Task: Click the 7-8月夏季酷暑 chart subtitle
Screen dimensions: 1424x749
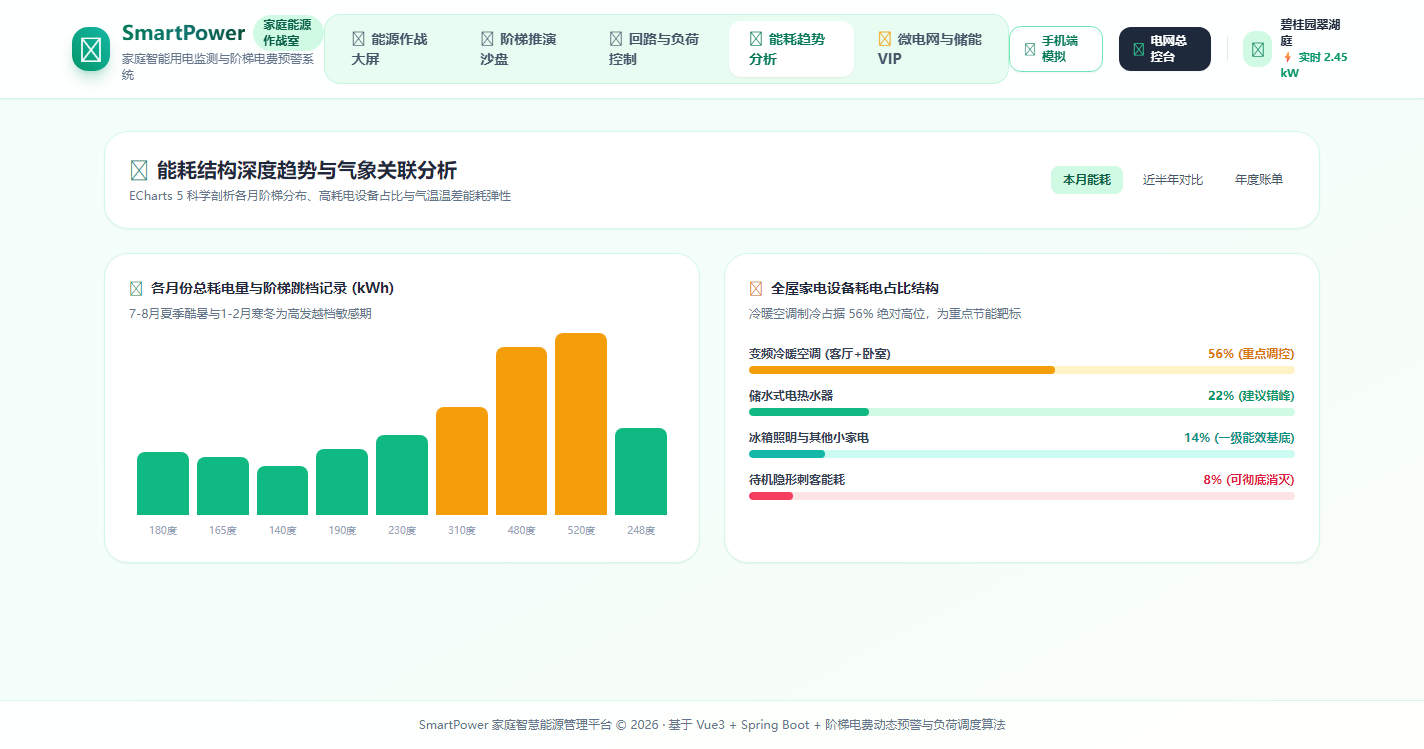Action: [250, 314]
